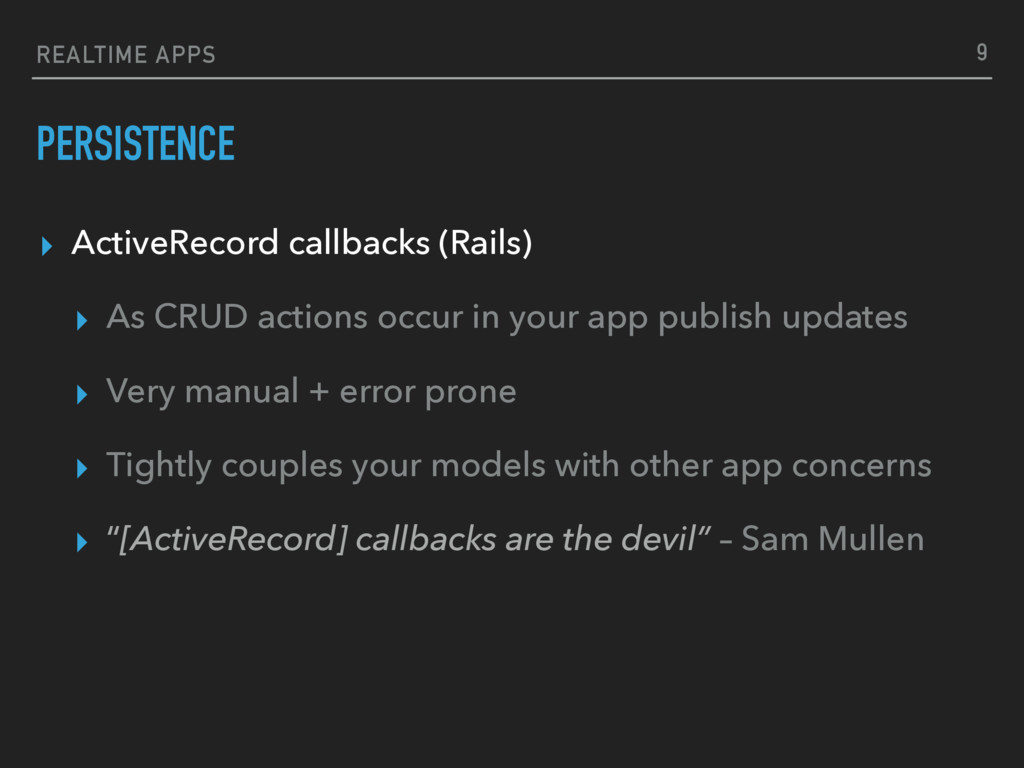
Task: Click the words other app concerns
Action: 780,466
